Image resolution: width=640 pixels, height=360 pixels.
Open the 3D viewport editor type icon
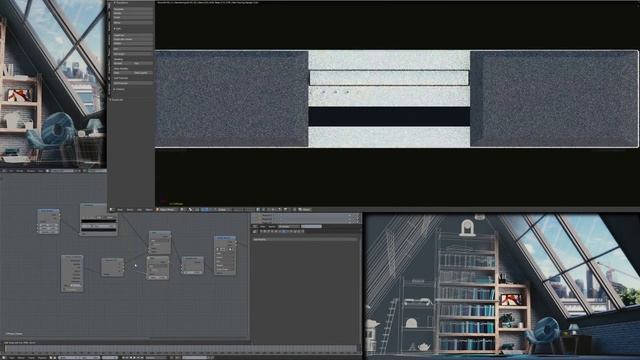112,209
